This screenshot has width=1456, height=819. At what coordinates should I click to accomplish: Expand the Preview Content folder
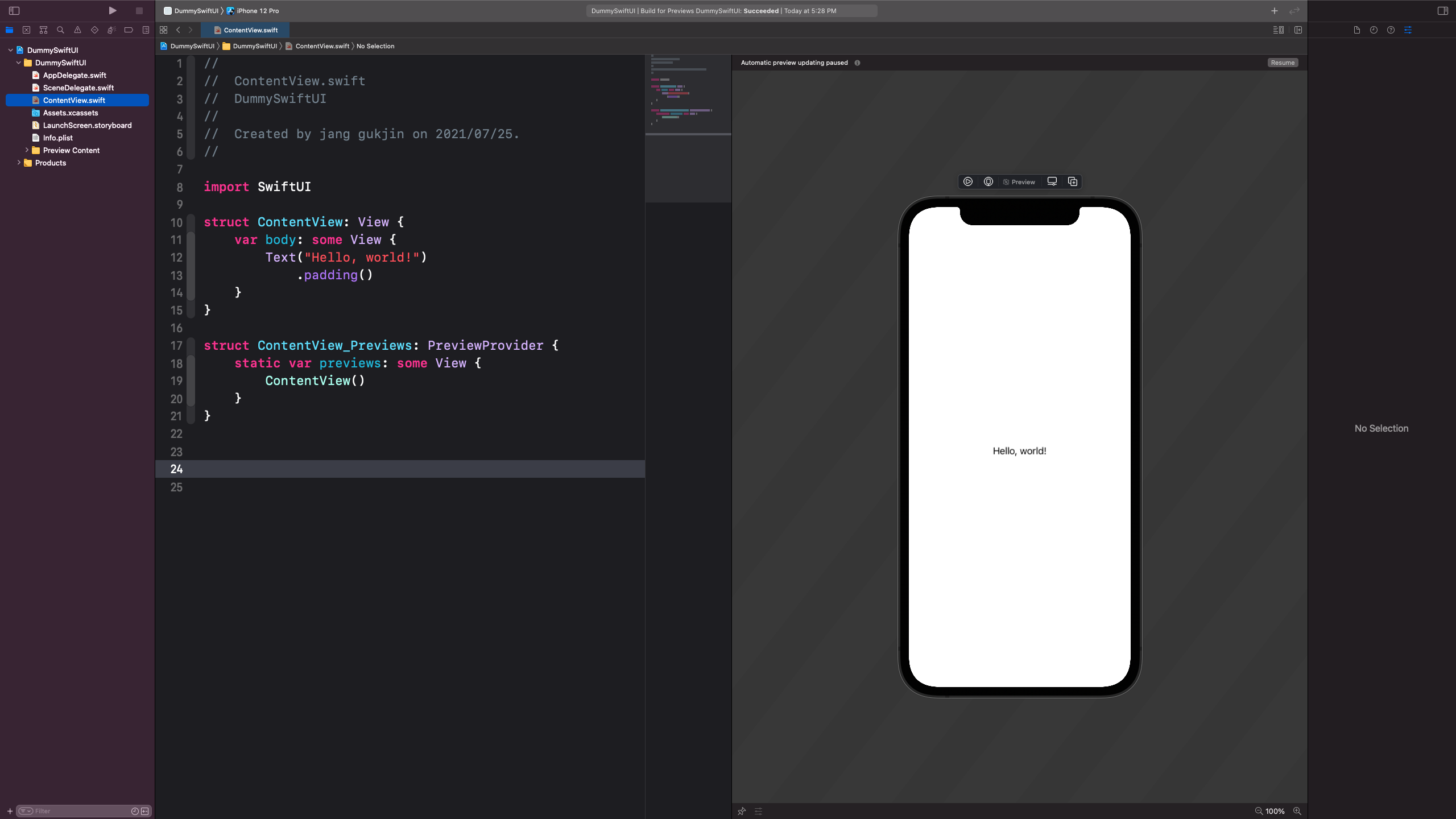tap(27, 150)
